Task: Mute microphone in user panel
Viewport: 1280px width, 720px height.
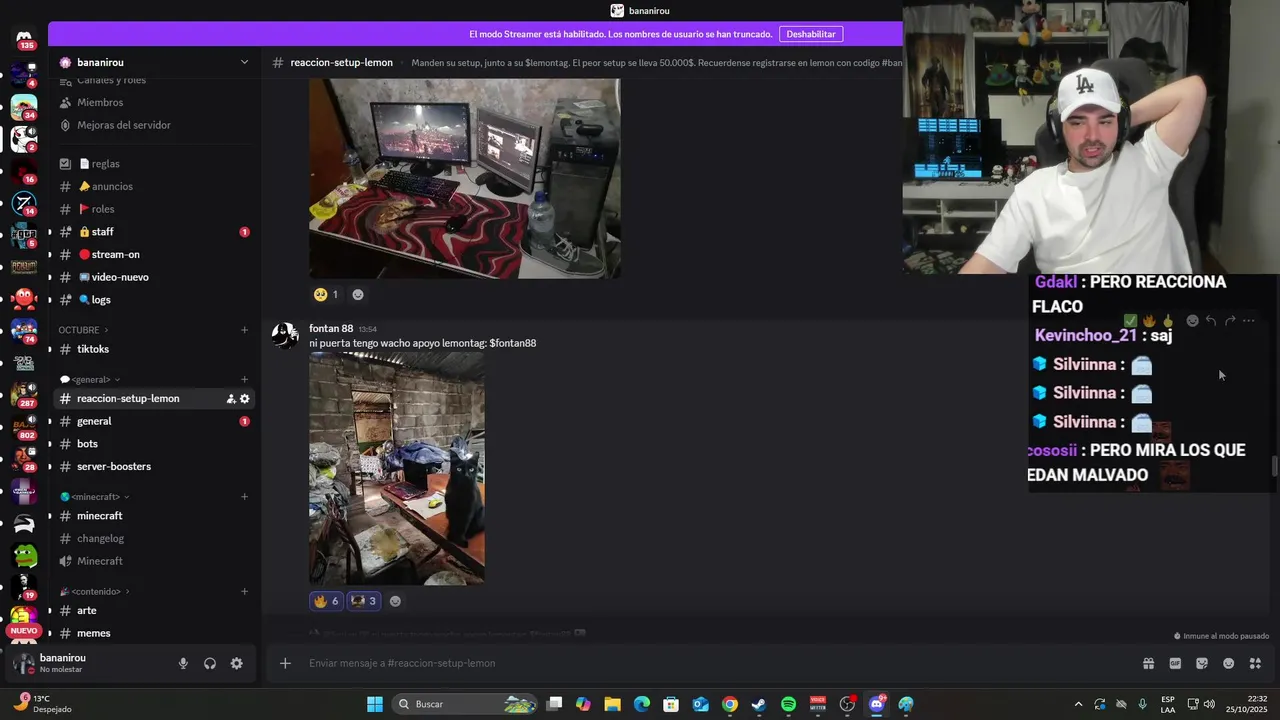Action: (x=183, y=663)
